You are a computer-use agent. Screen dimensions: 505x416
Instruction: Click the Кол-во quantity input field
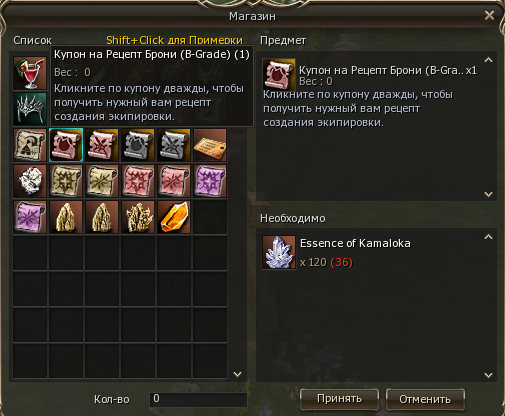tap(198, 399)
